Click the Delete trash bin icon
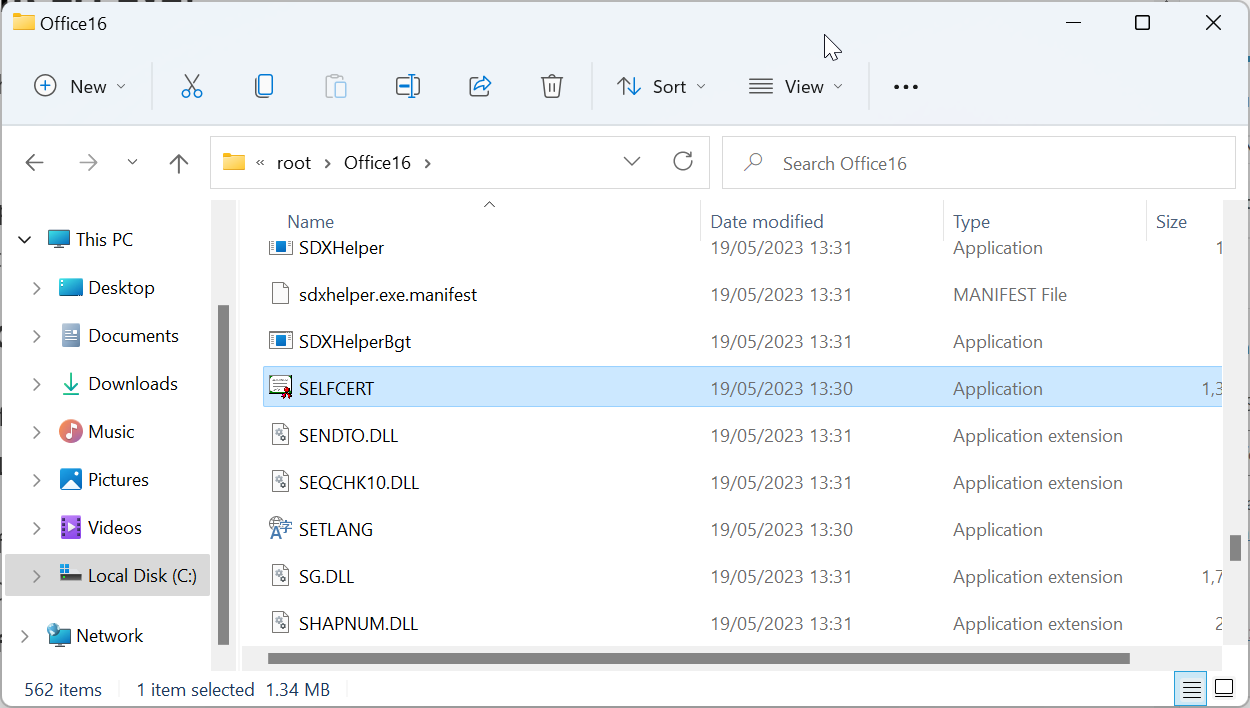This screenshot has width=1250, height=708. pyautogui.click(x=552, y=87)
